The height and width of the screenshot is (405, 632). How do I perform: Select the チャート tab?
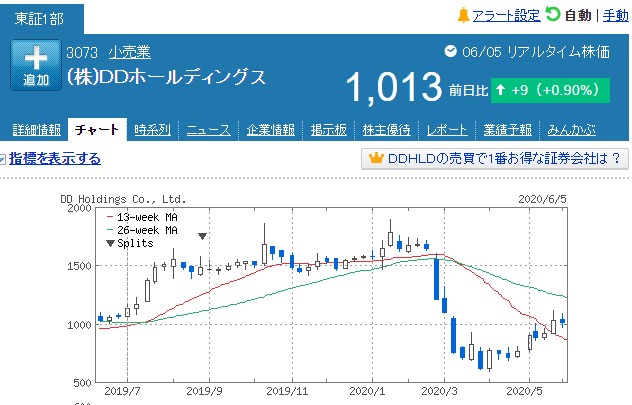(97, 130)
